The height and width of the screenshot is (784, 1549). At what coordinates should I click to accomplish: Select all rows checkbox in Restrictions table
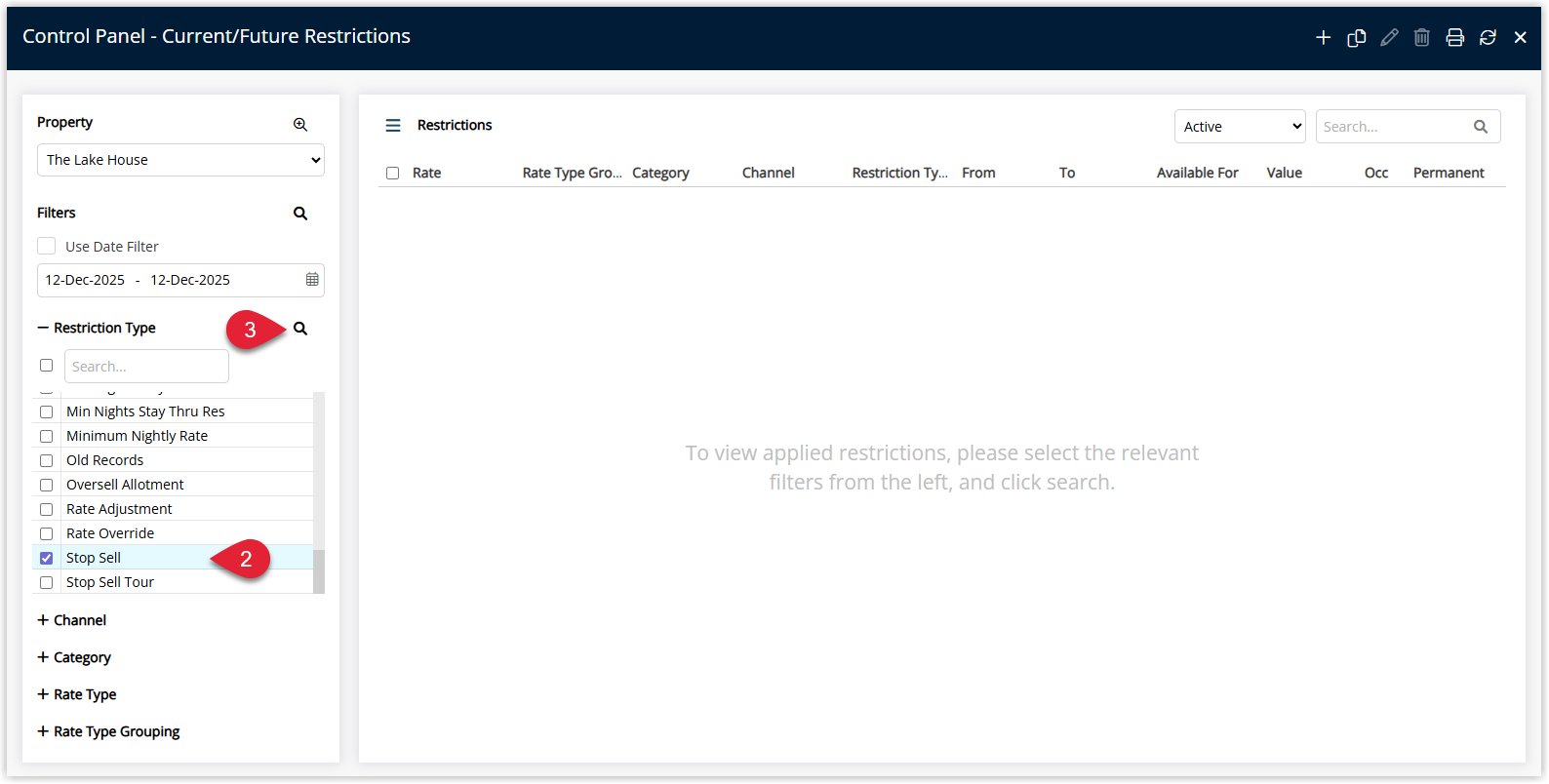tap(392, 173)
